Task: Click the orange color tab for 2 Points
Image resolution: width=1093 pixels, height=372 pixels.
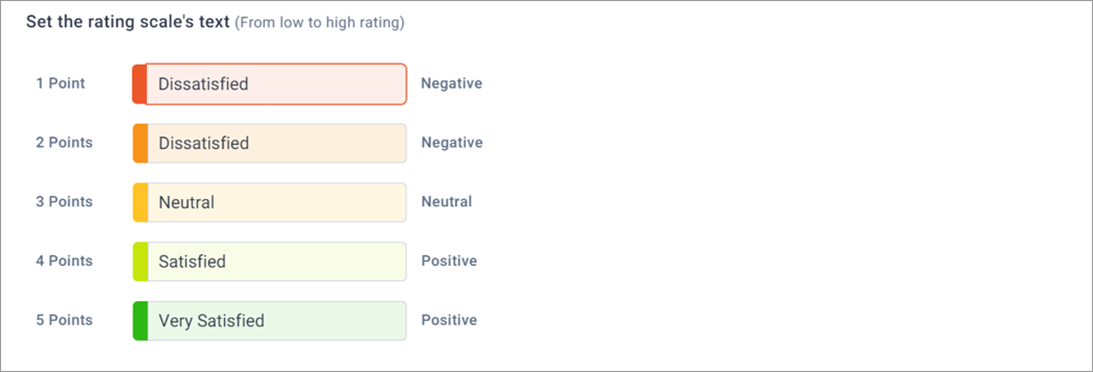Action: point(140,144)
